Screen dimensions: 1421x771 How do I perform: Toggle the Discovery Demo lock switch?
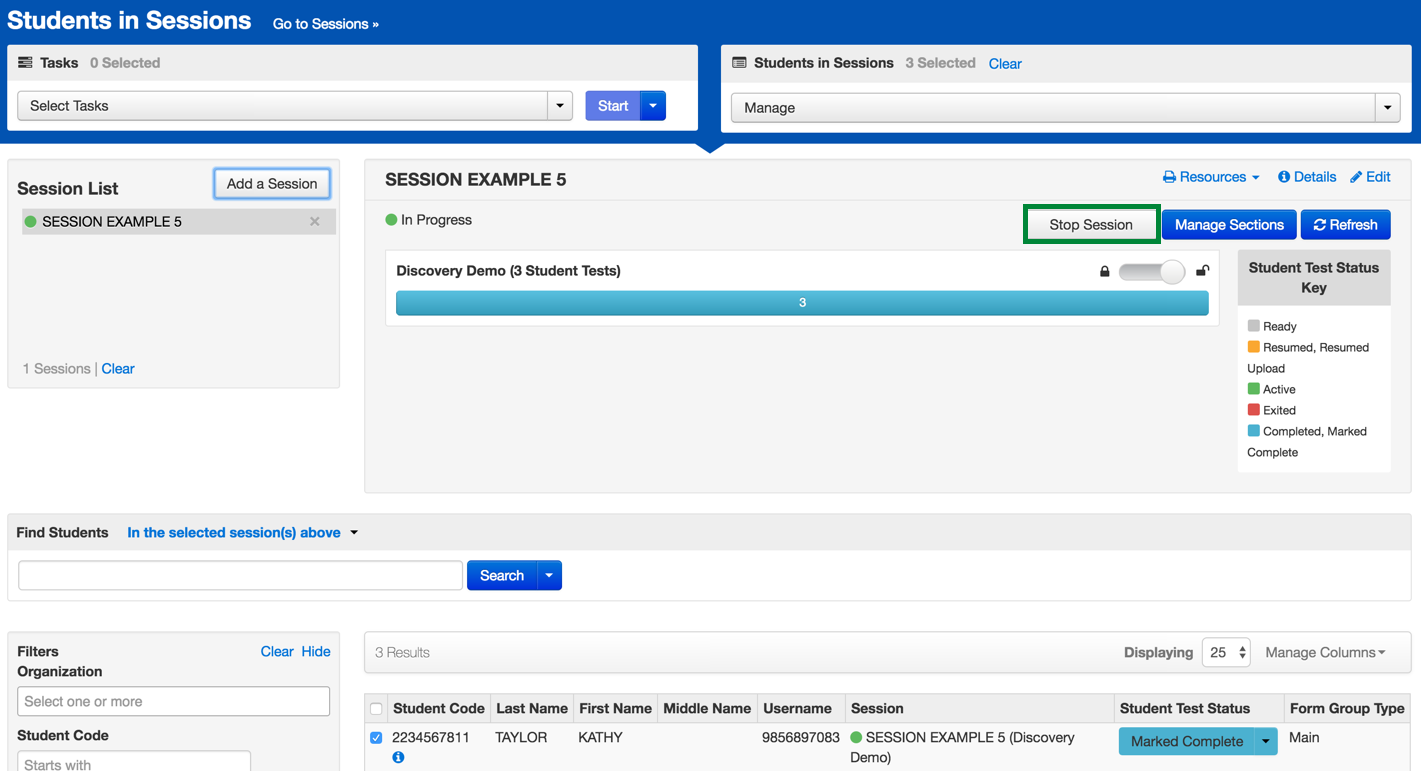tap(1152, 271)
